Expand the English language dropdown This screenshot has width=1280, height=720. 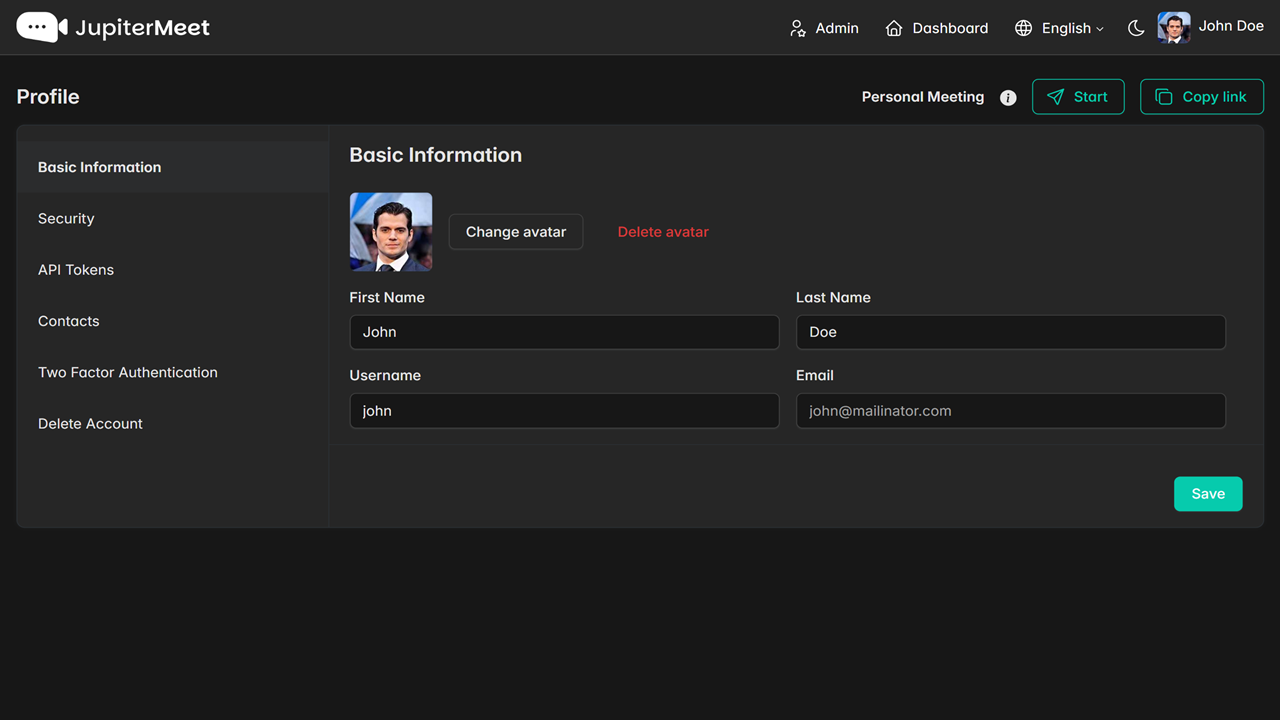point(1073,28)
